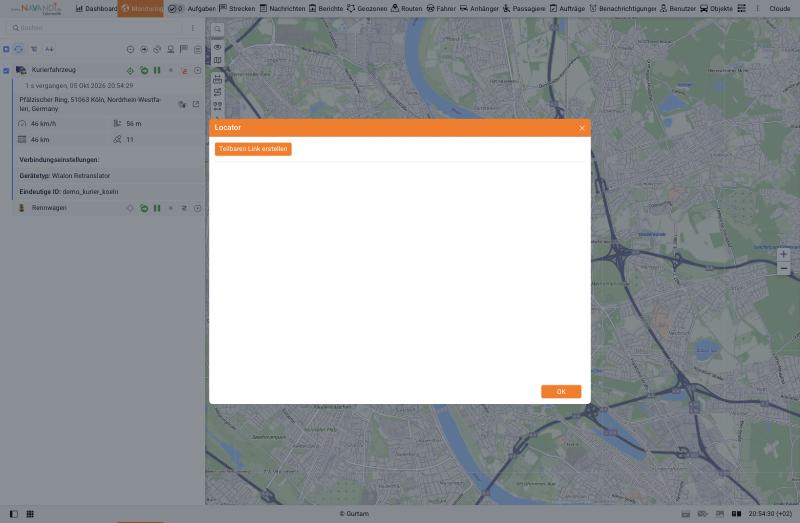This screenshot has width=800, height=523.
Task: Click the 'Pfälzischer Ring, 51063 Köln' address text
Action: coord(90,104)
